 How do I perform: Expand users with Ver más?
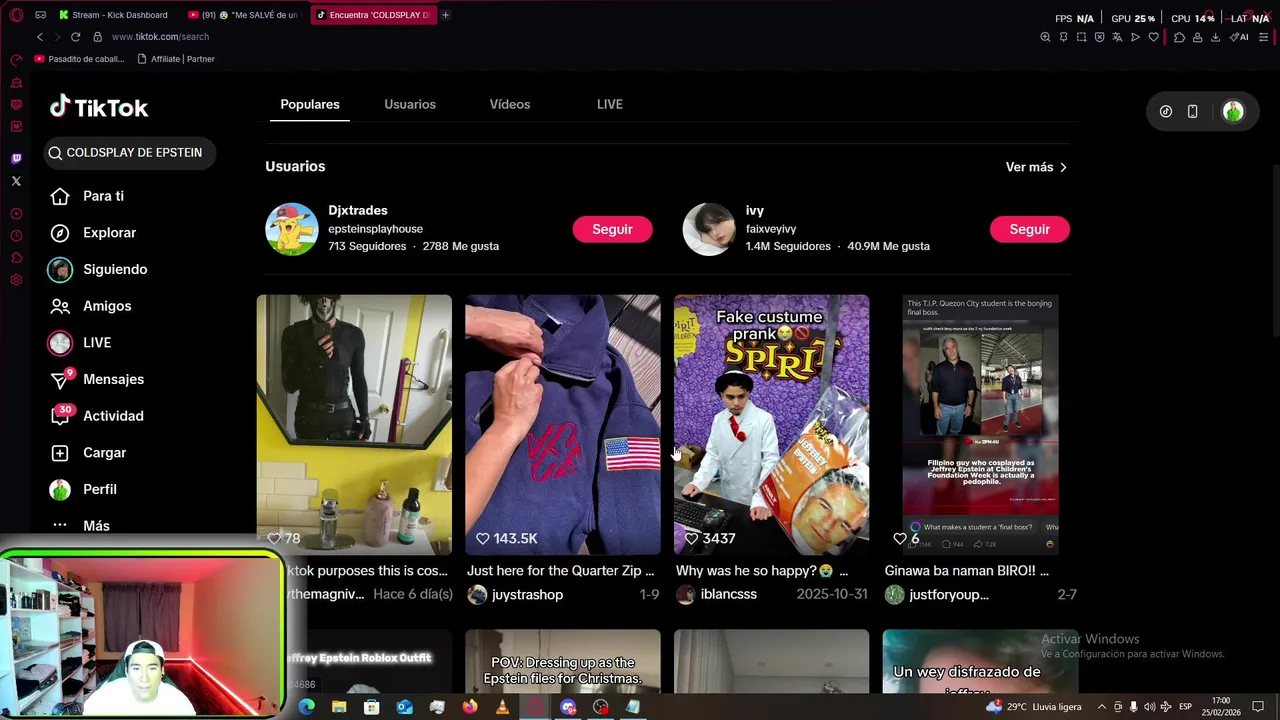[x=1036, y=167]
